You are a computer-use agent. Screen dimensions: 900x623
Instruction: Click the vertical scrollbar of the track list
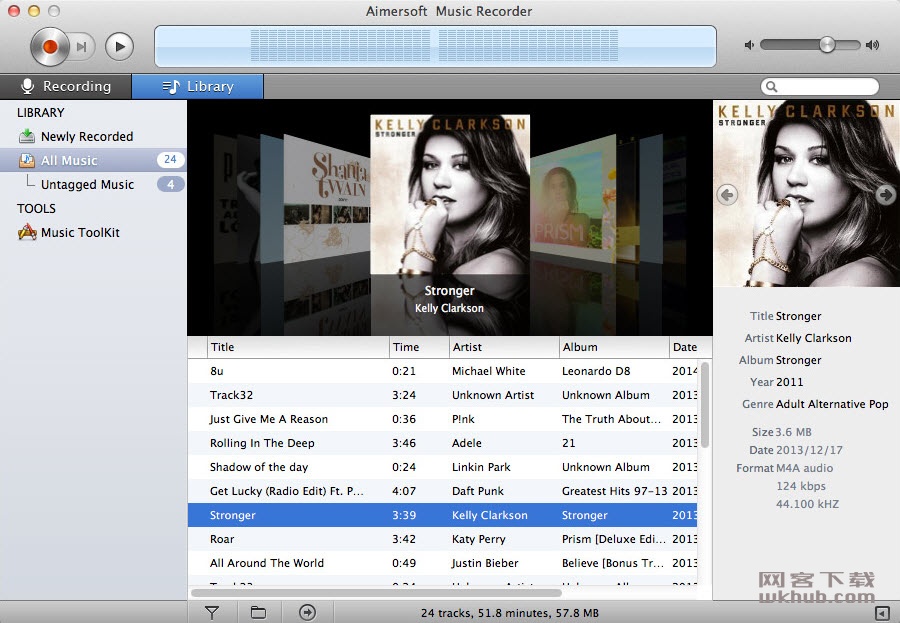(705, 405)
